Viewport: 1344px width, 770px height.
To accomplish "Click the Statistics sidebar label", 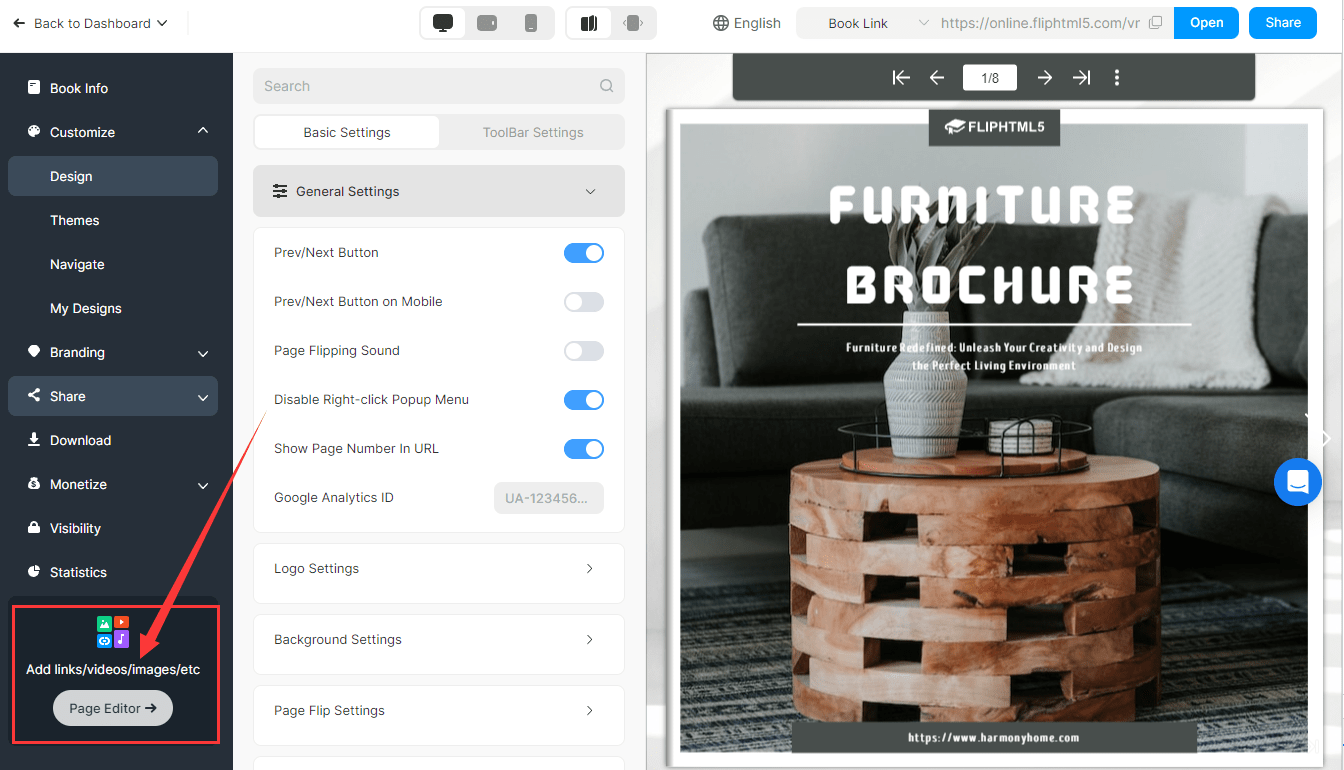I will [78, 572].
